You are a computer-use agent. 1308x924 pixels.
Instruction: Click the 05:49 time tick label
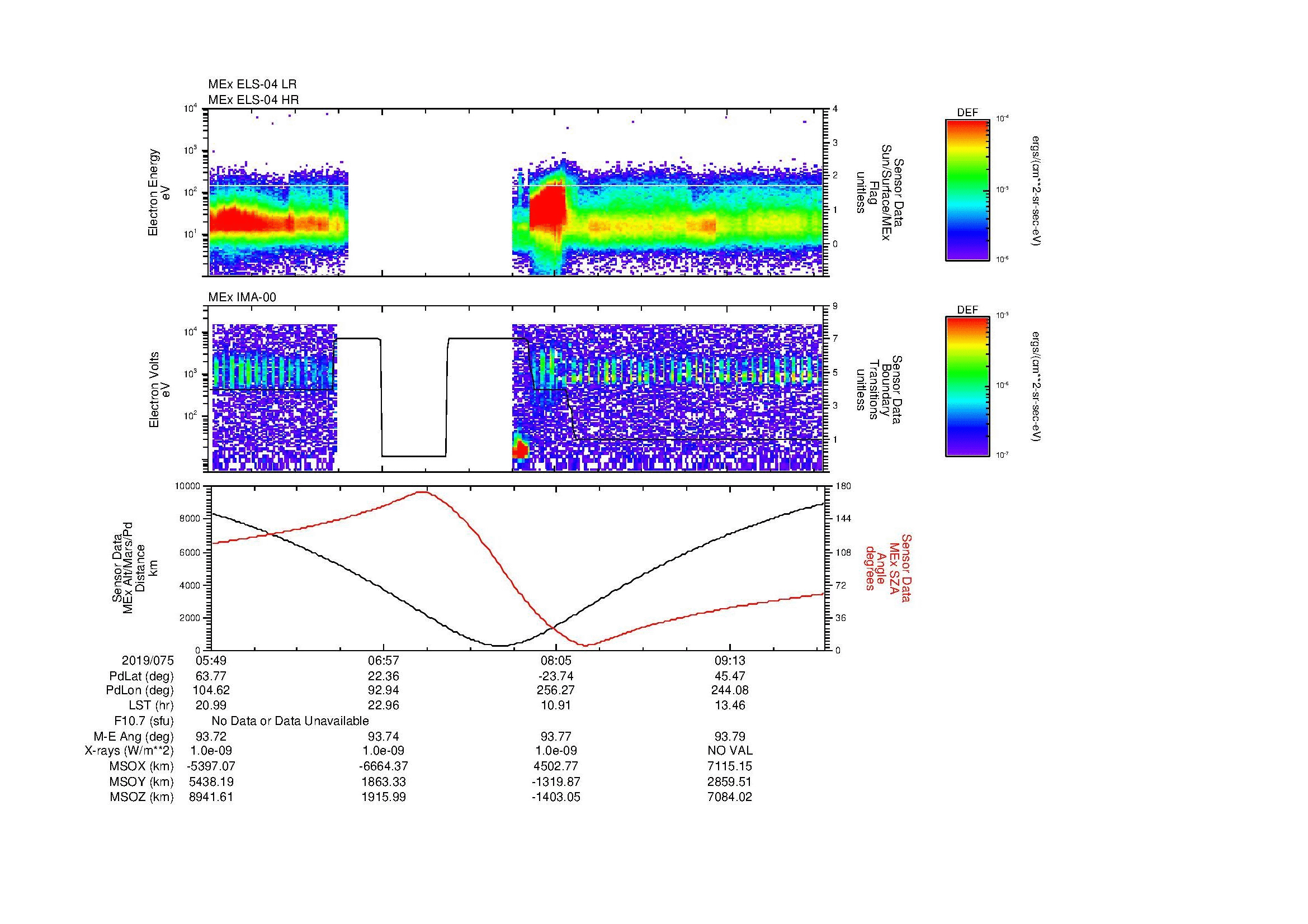211,661
